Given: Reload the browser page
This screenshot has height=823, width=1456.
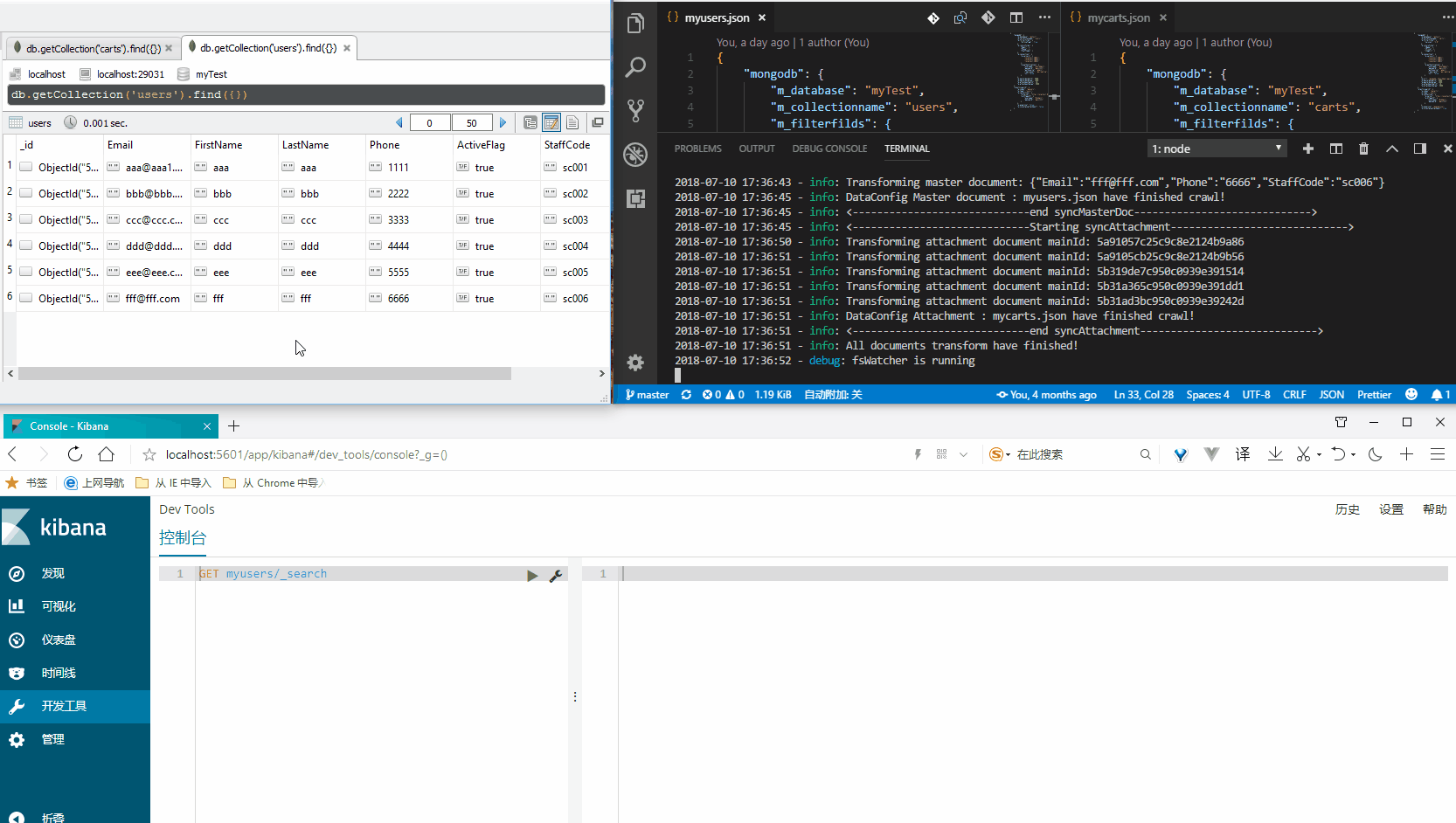Looking at the screenshot, I should point(75,453).
